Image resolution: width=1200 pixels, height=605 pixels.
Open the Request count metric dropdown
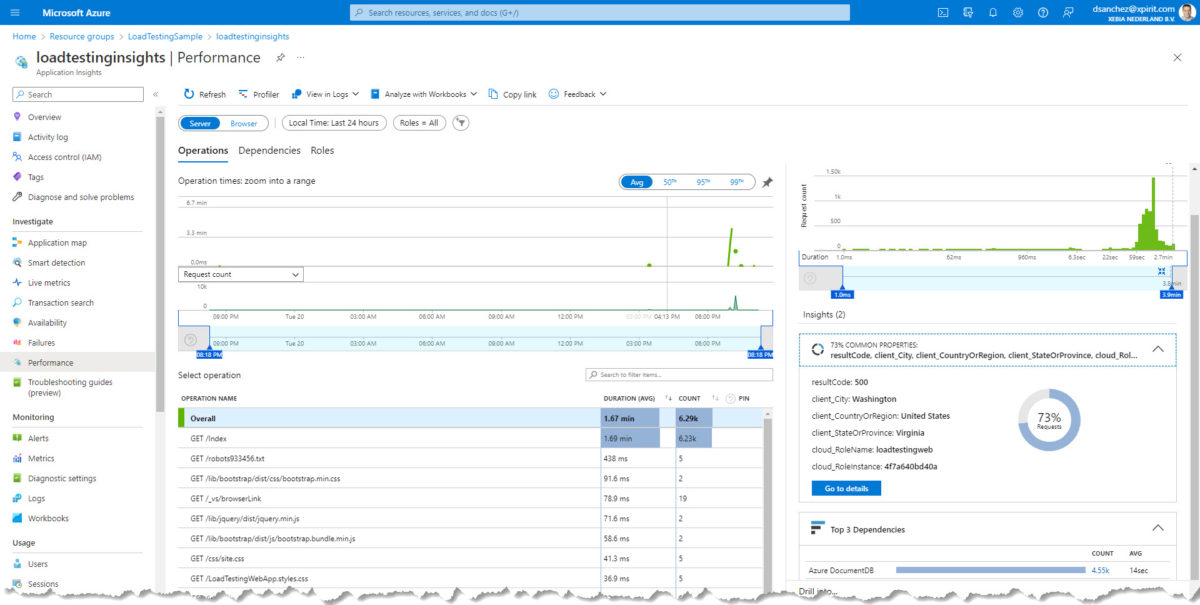(x=240, y=273)
